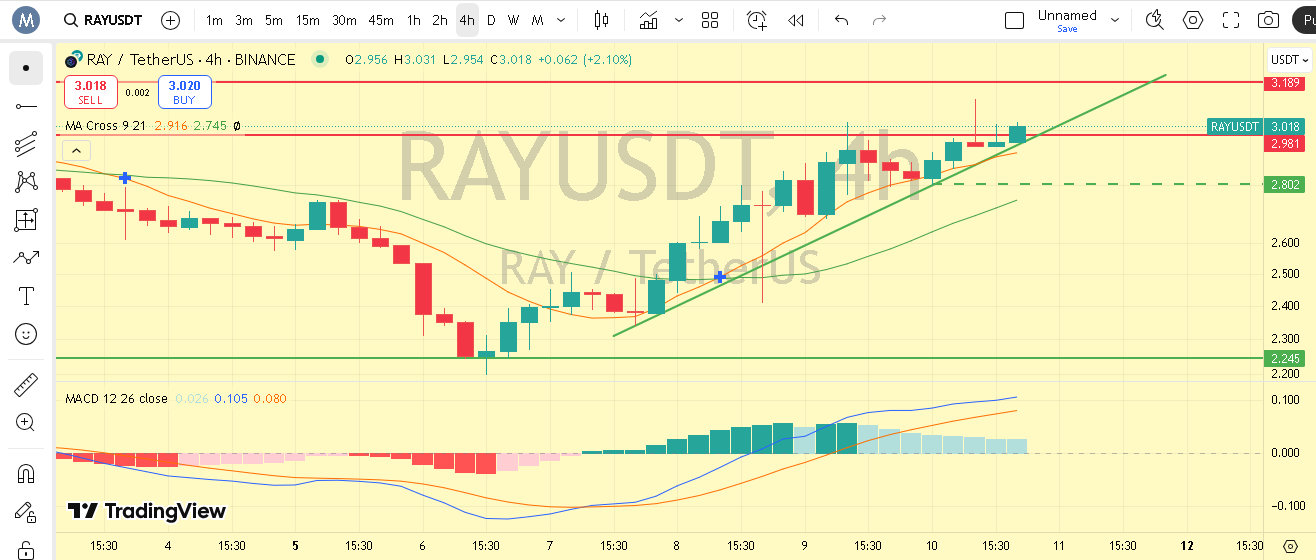Expand the timeframe list dropdown arrow

coord(562,20)
